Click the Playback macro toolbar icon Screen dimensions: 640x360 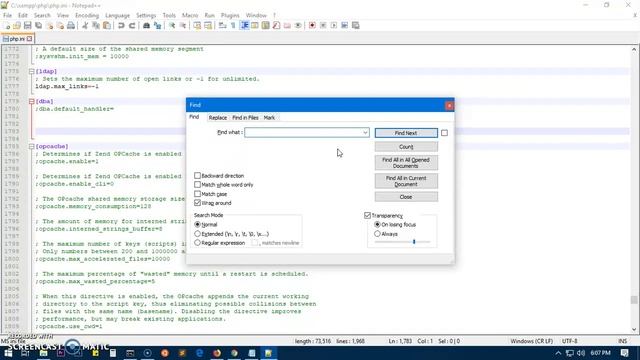click(x=334, y=25)
